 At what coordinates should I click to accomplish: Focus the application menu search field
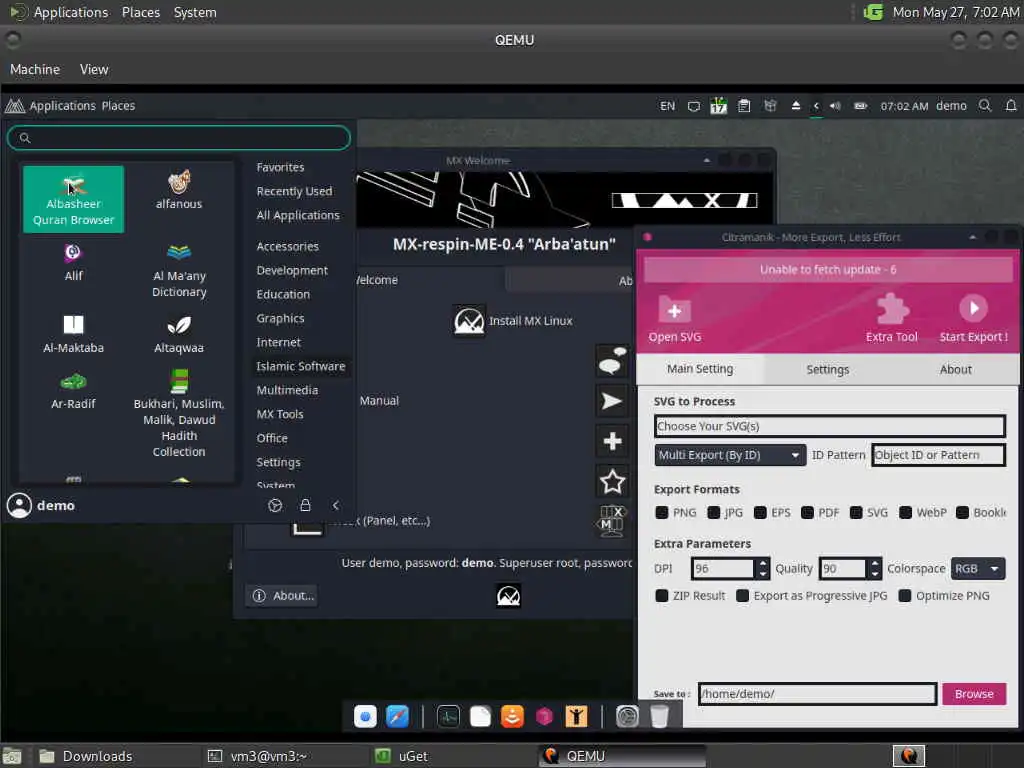pos(178,138)
